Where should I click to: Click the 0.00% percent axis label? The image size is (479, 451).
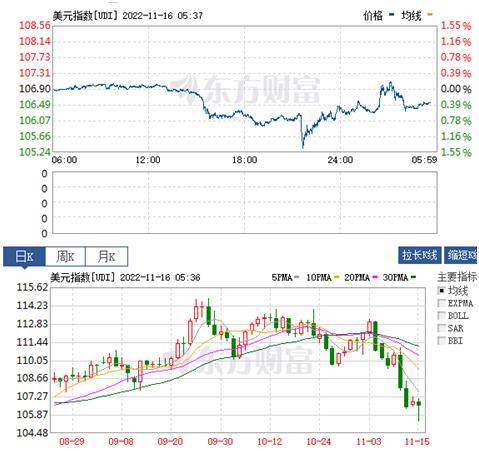click(x=456, y=89)
